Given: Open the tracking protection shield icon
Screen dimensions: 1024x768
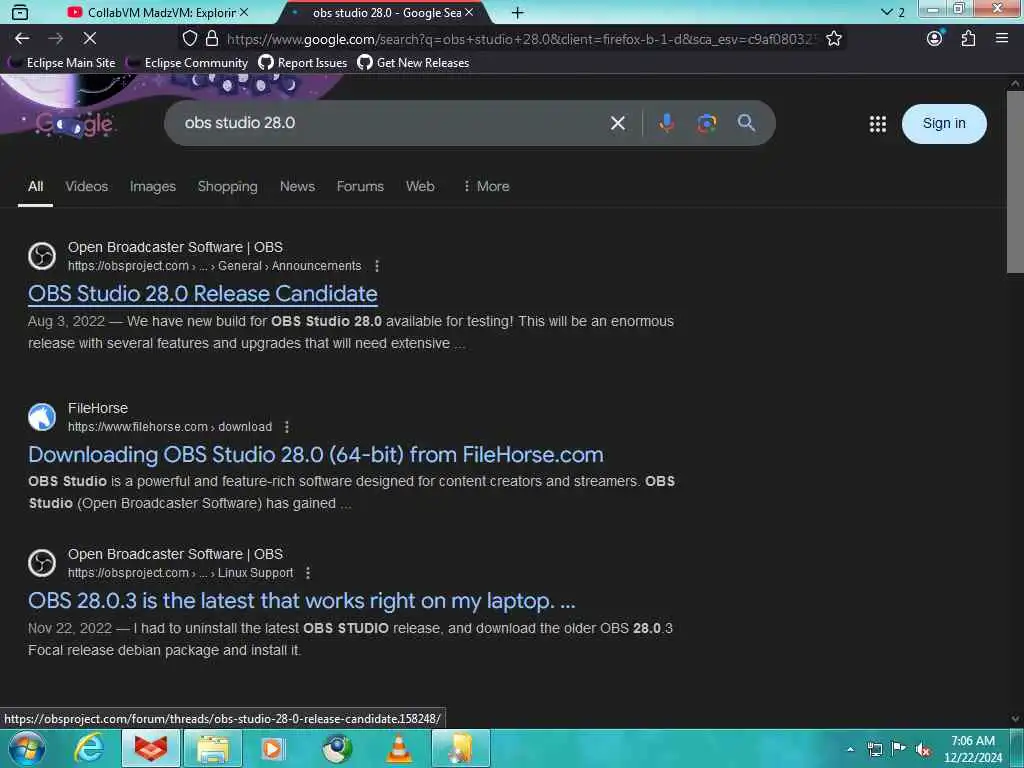Looking at the screenshot, I should 189,39.
